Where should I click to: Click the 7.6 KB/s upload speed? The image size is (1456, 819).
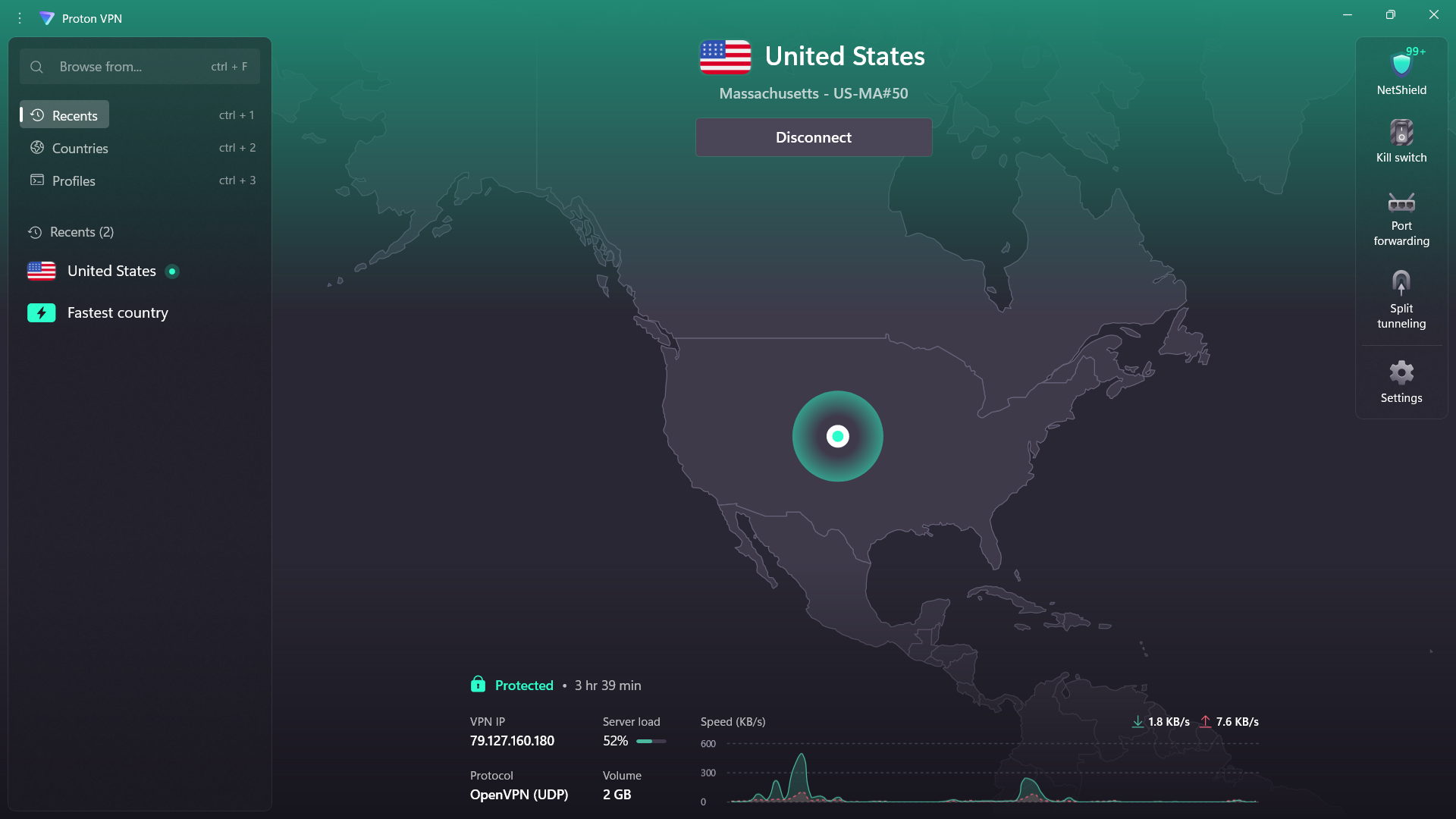coord(1237,722)
